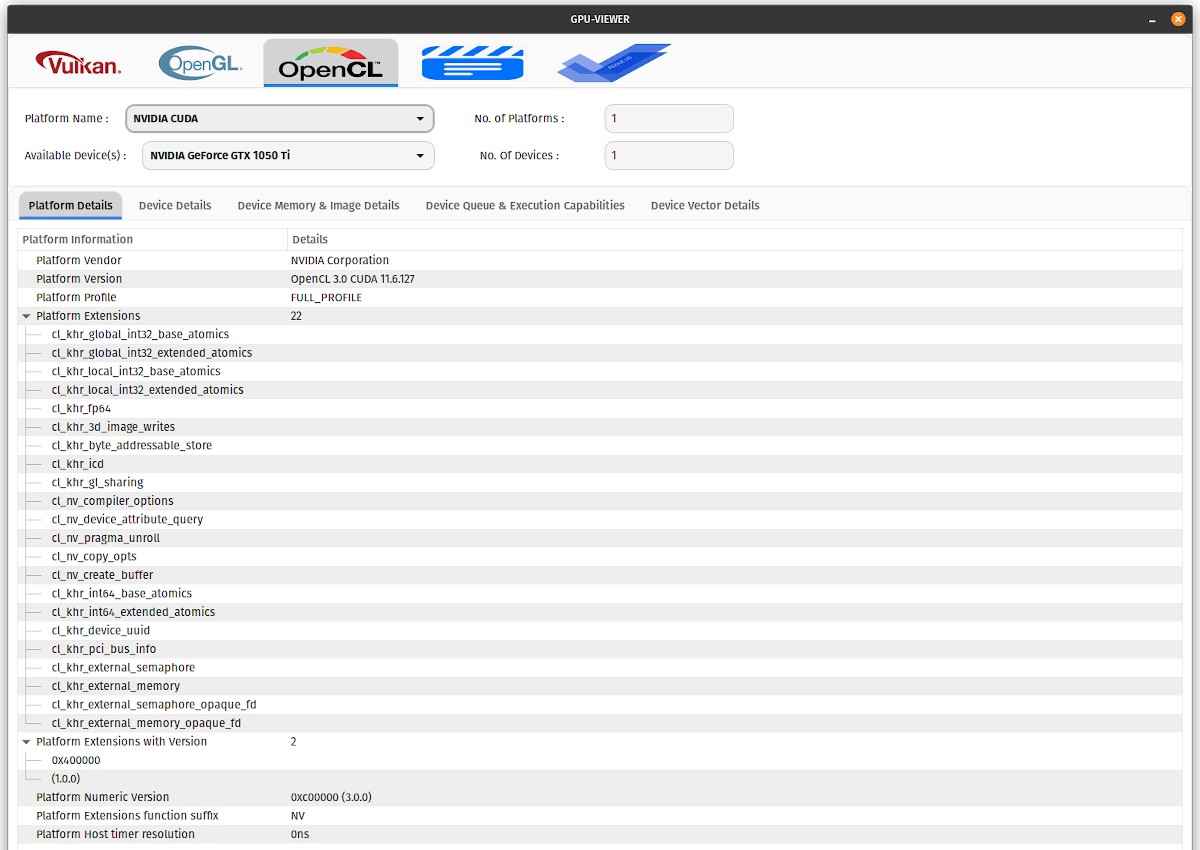
Task: Select the 0x400000 version row
Action: click(x=600, y=760)
